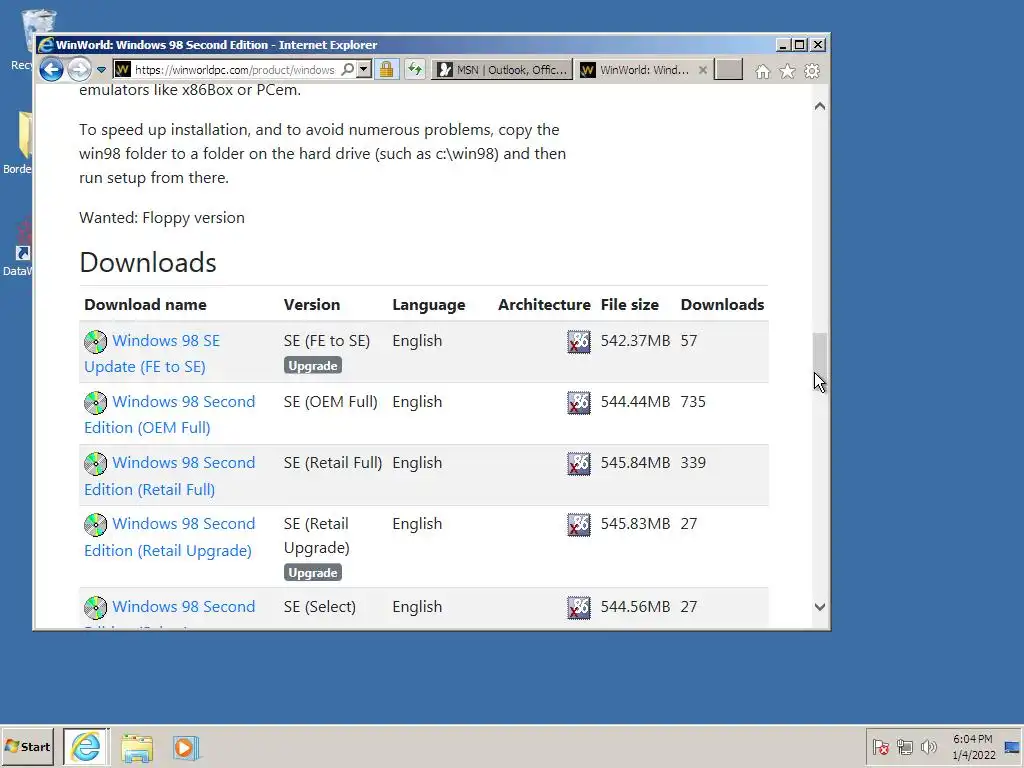Click the CD icon beside OEM Full row

point(95,403)
